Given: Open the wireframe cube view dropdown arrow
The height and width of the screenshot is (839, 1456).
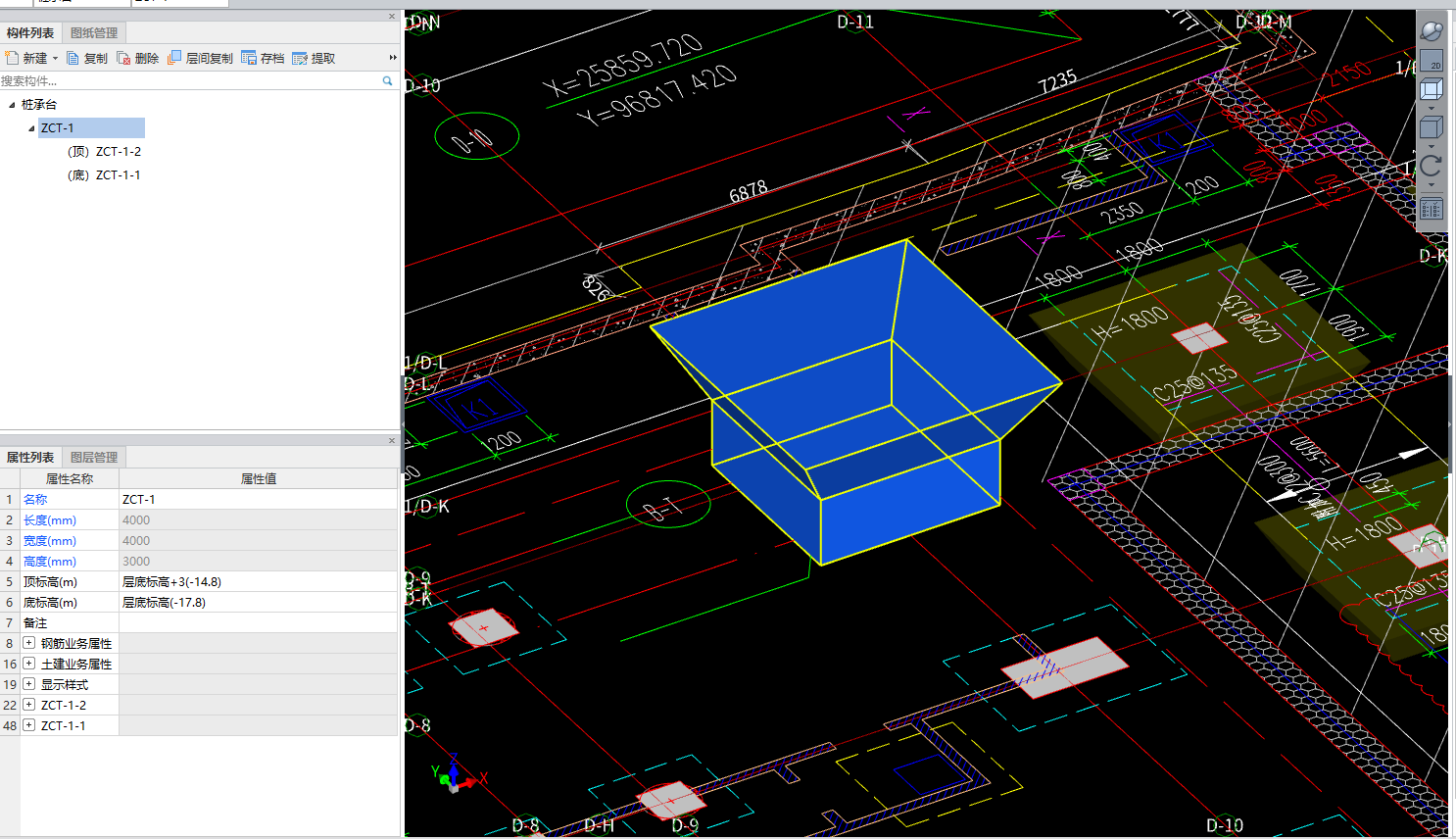Looking at the screenshot, I should click(x=1432, y=108).
